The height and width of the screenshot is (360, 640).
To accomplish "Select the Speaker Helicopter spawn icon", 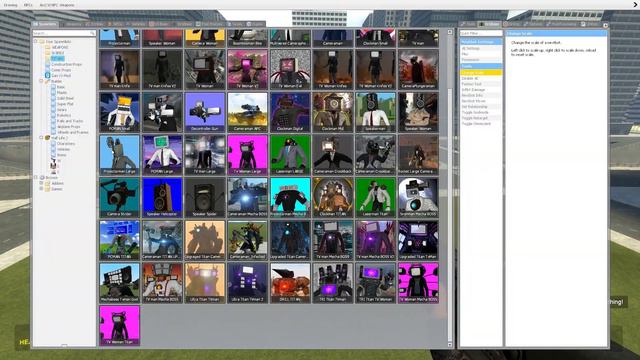I will 162,198.
